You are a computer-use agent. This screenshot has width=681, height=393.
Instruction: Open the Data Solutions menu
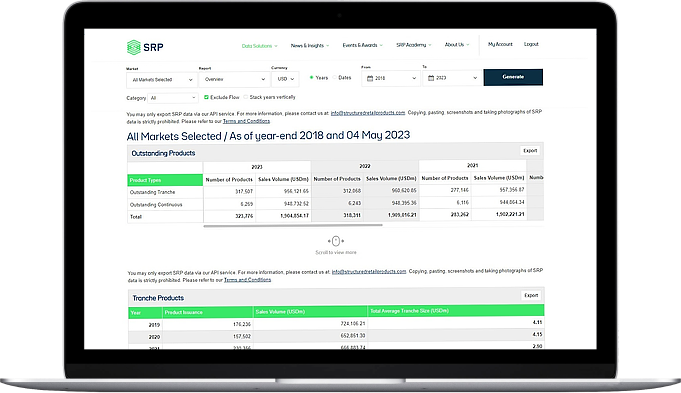point(259,46)
